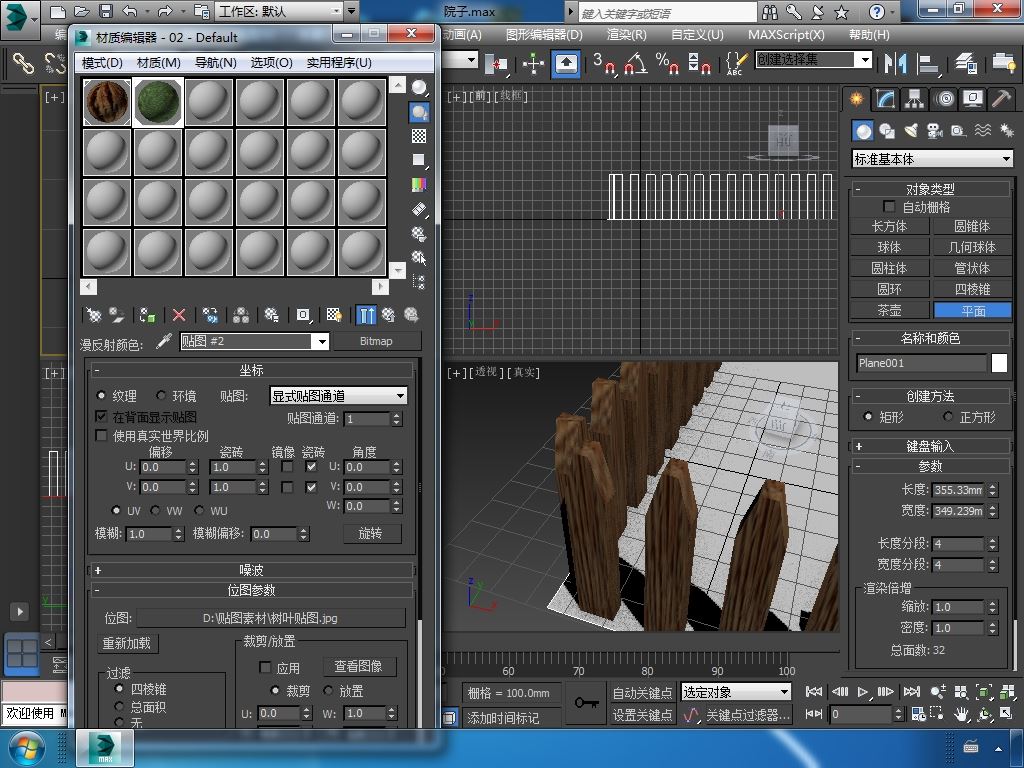Select the wood material sample slot
1024x768 pixels.
108,103
